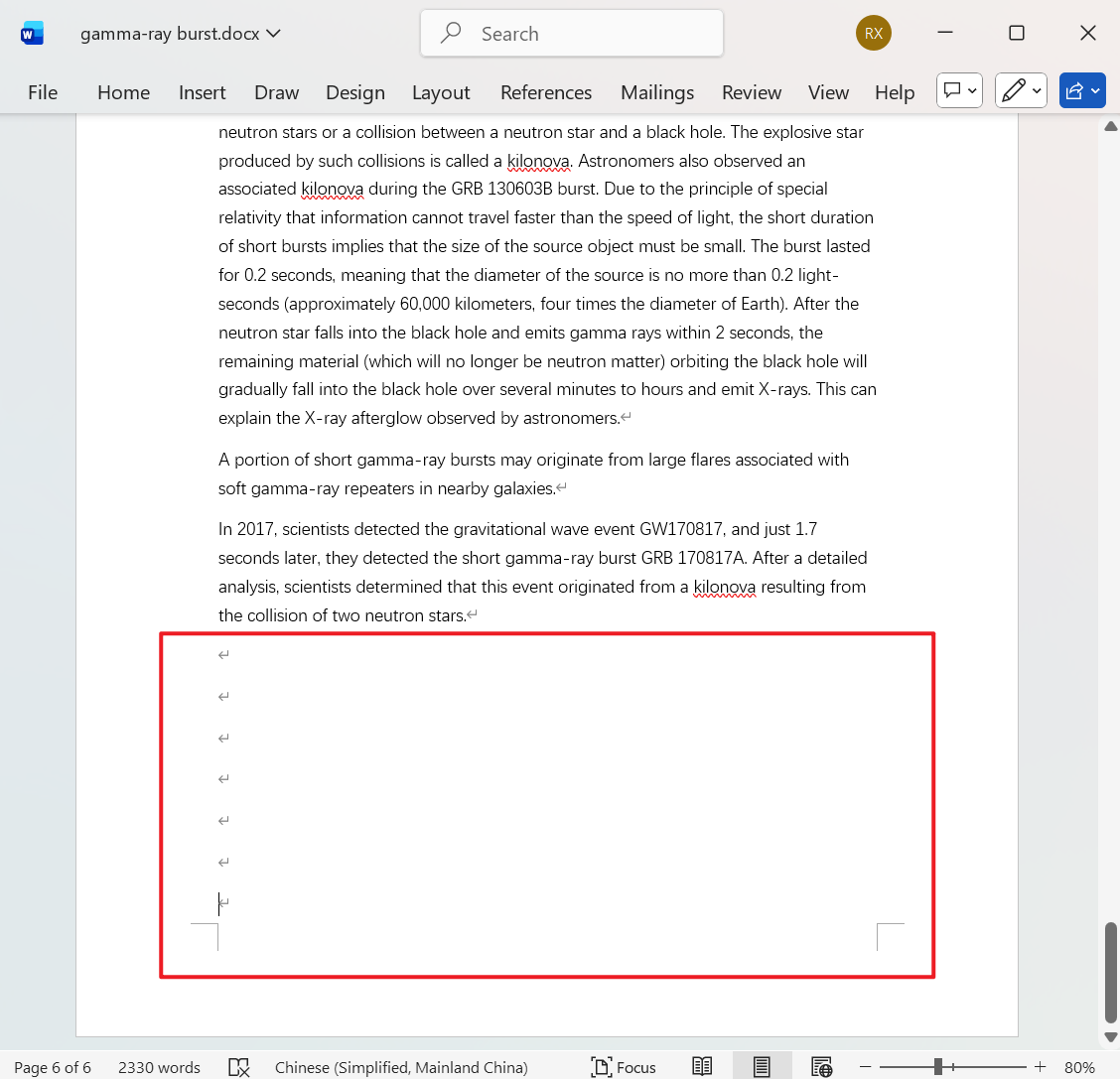Open the Share split-button dropdown arrow
This screenshot has width=1120, height=1079.
click(1096, 90)
